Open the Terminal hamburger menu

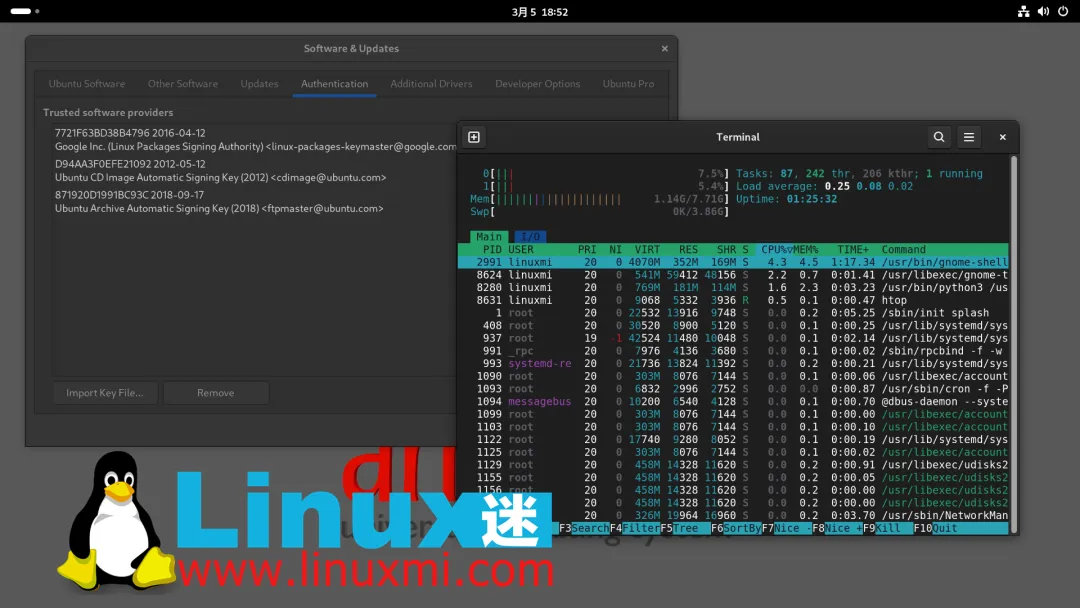click(x=968, y=137)
